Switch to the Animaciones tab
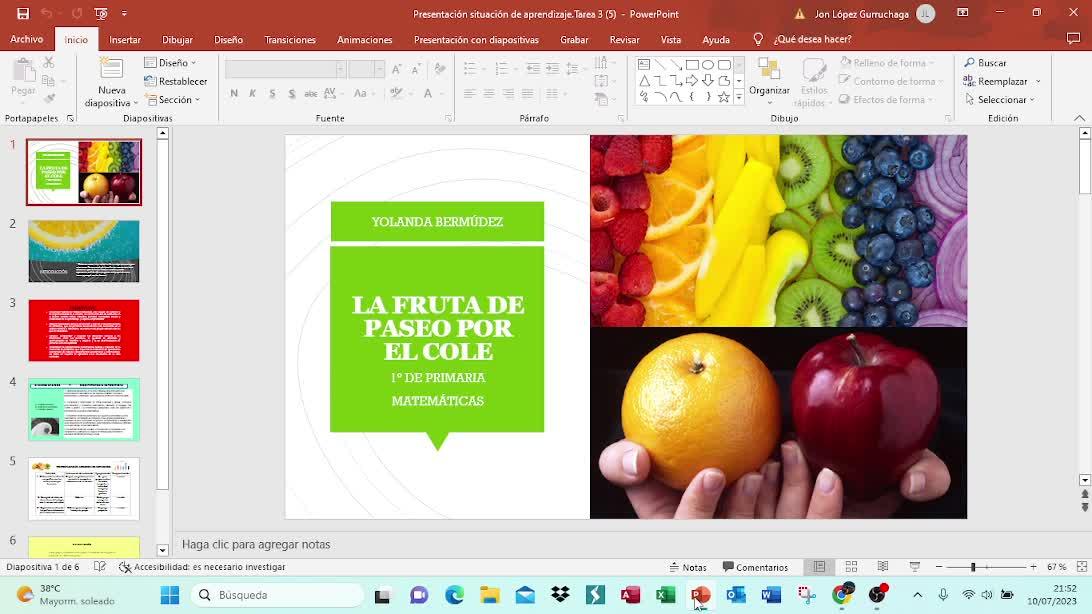The image size is (1092, 614). click(364, 40)
